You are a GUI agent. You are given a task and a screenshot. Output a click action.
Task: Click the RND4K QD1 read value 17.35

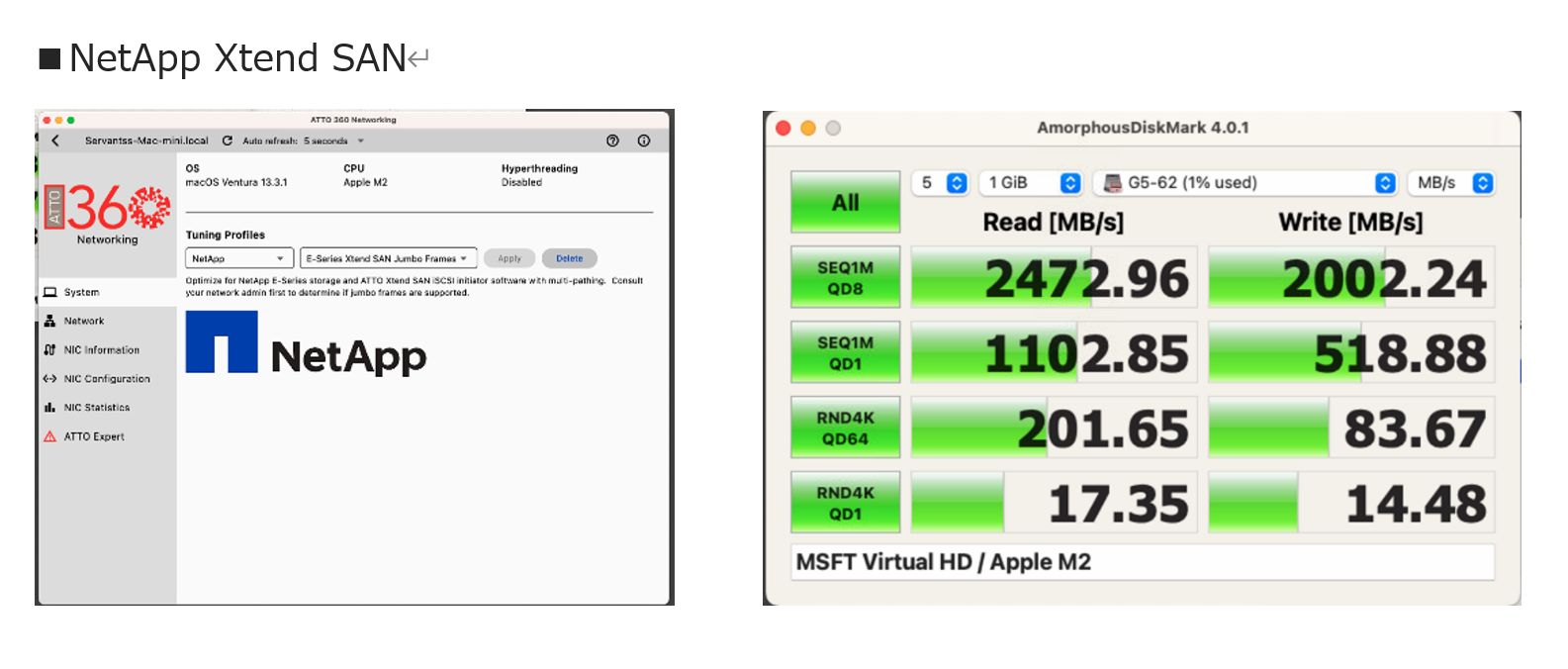(1054, 503)
